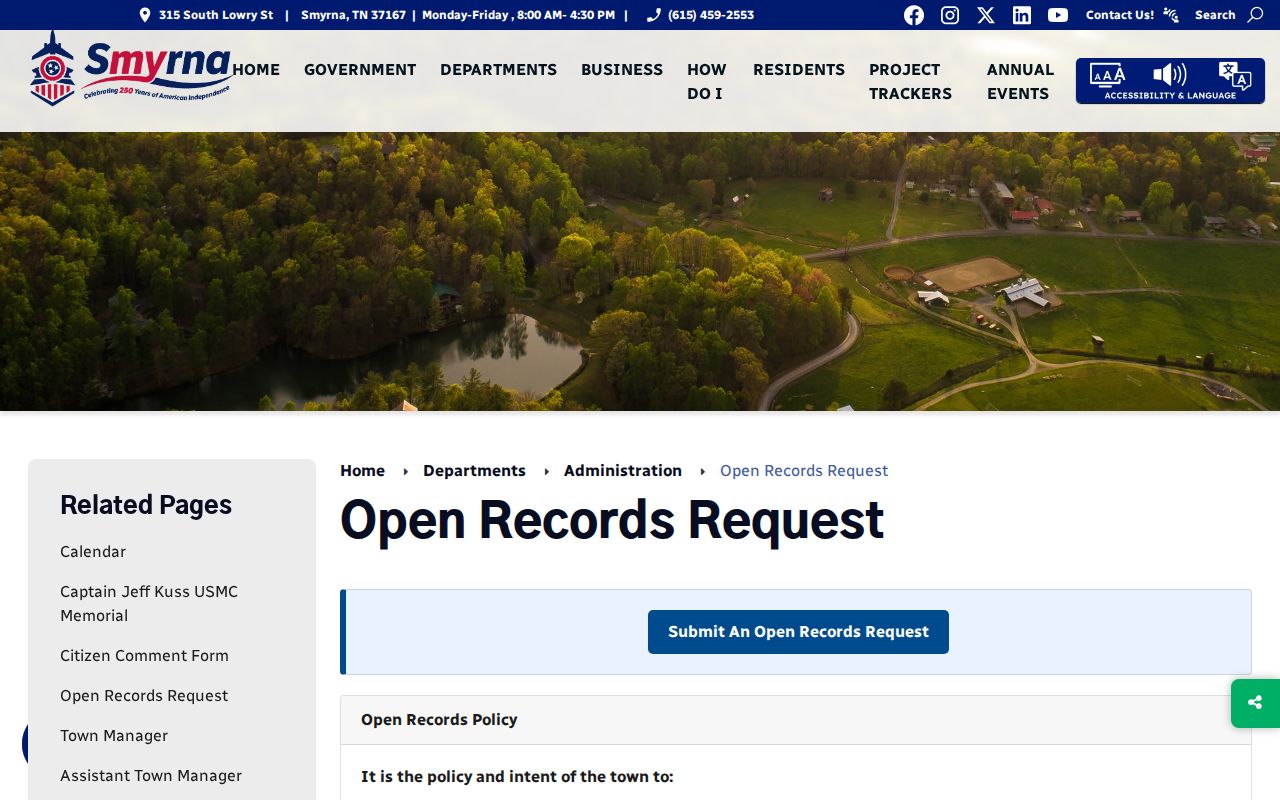1280x800 pixels.
Task: Click the Smyrna logo
Action: tap(131, 68)
